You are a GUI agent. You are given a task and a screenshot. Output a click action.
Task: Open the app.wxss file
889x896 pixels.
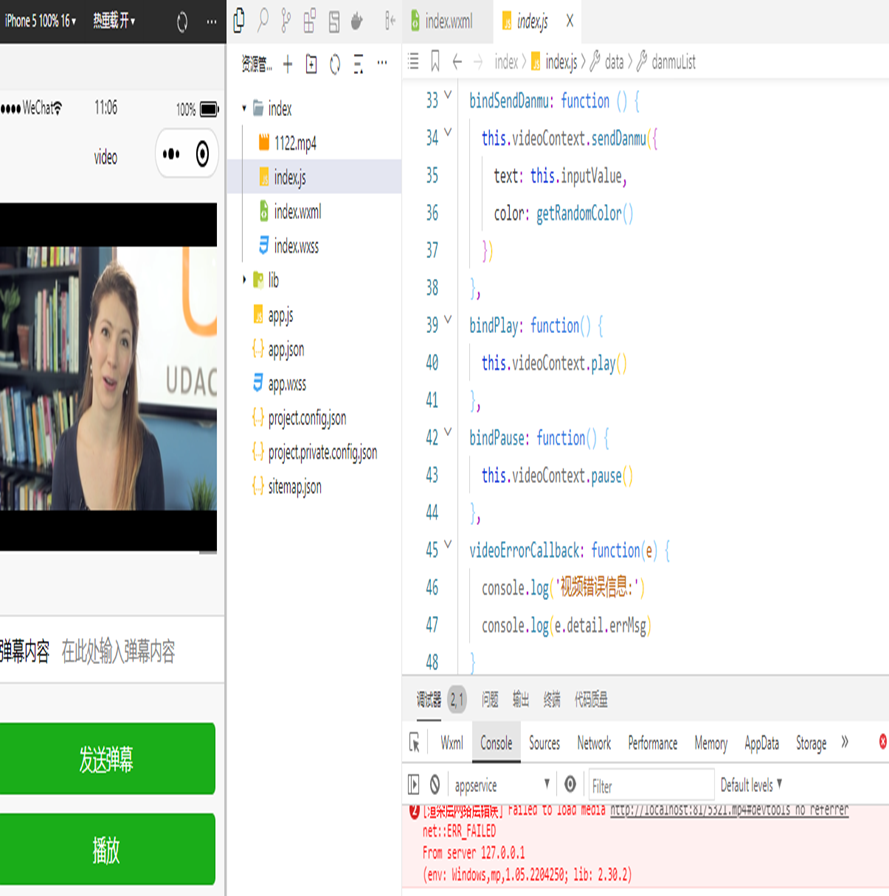(314, 383)
